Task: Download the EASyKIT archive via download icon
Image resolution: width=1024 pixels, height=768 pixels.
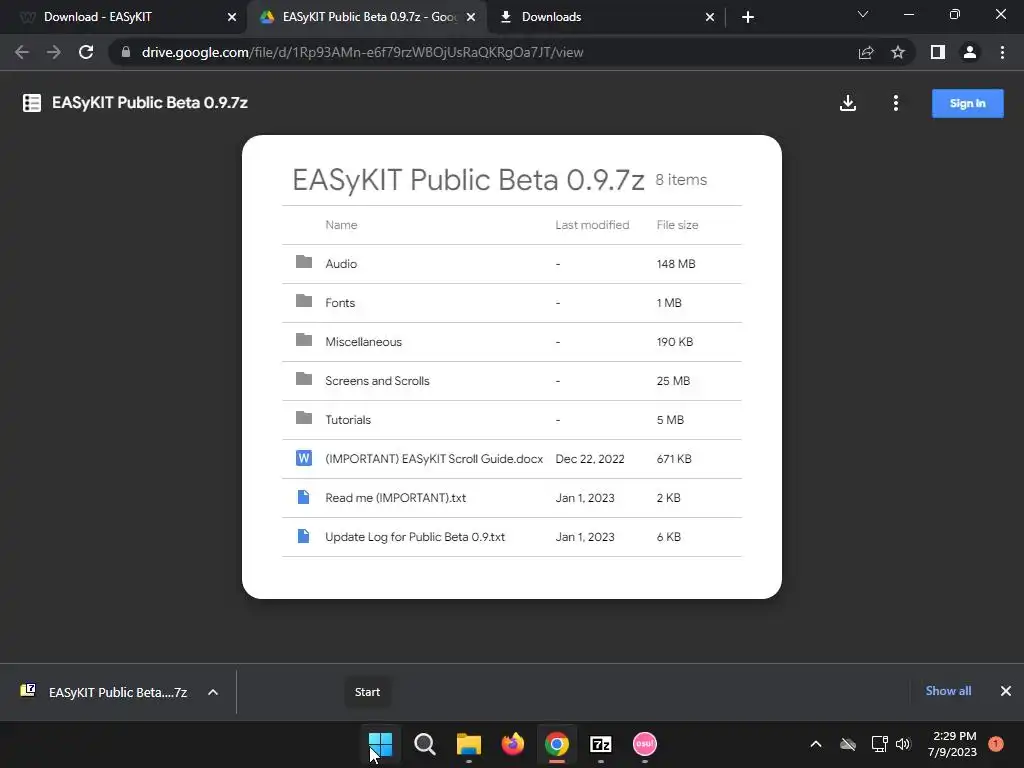Action: pos(848,103)
